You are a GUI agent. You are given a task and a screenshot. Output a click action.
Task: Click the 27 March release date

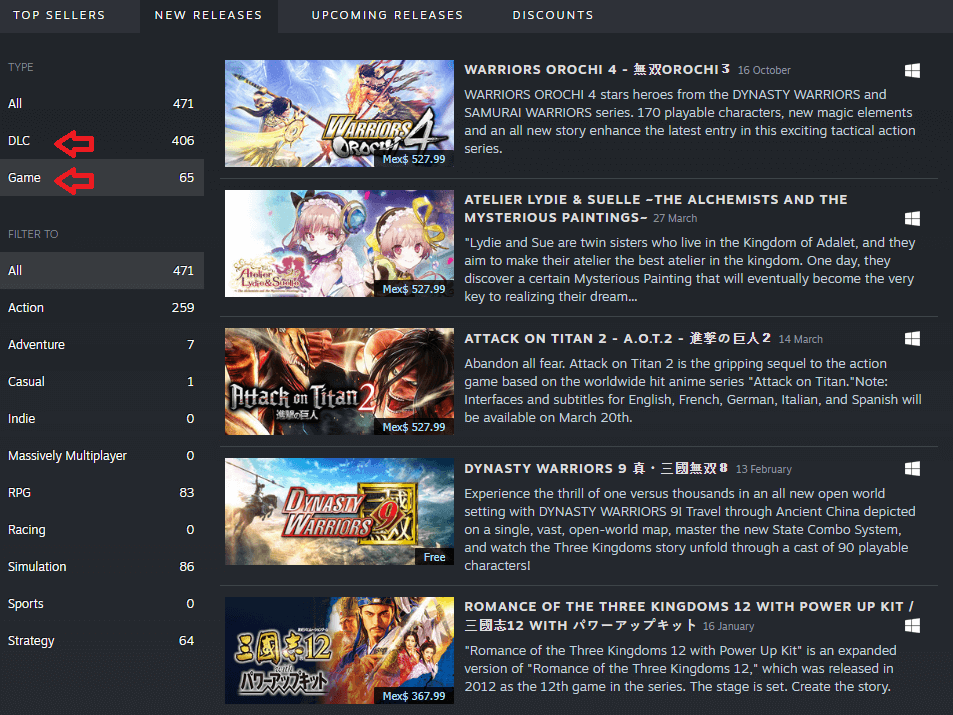pyautogui.click(x=675, y=218)
